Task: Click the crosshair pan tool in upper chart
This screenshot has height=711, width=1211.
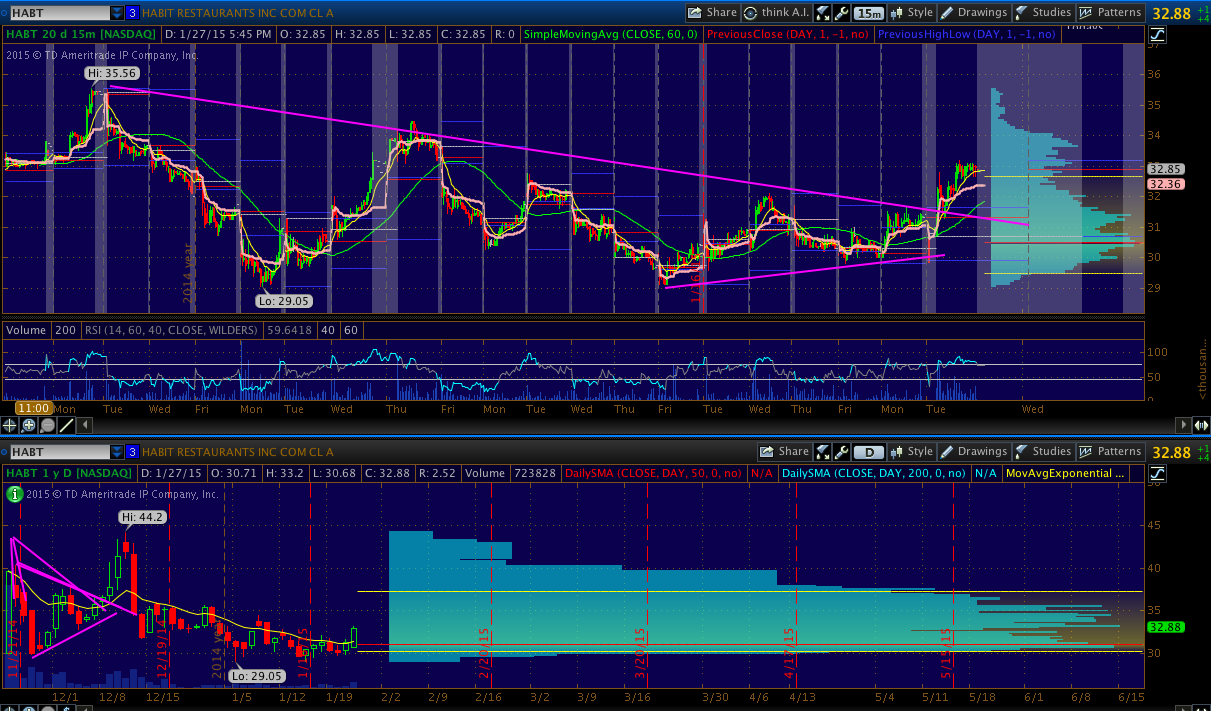Action: (x=11, y=425)
